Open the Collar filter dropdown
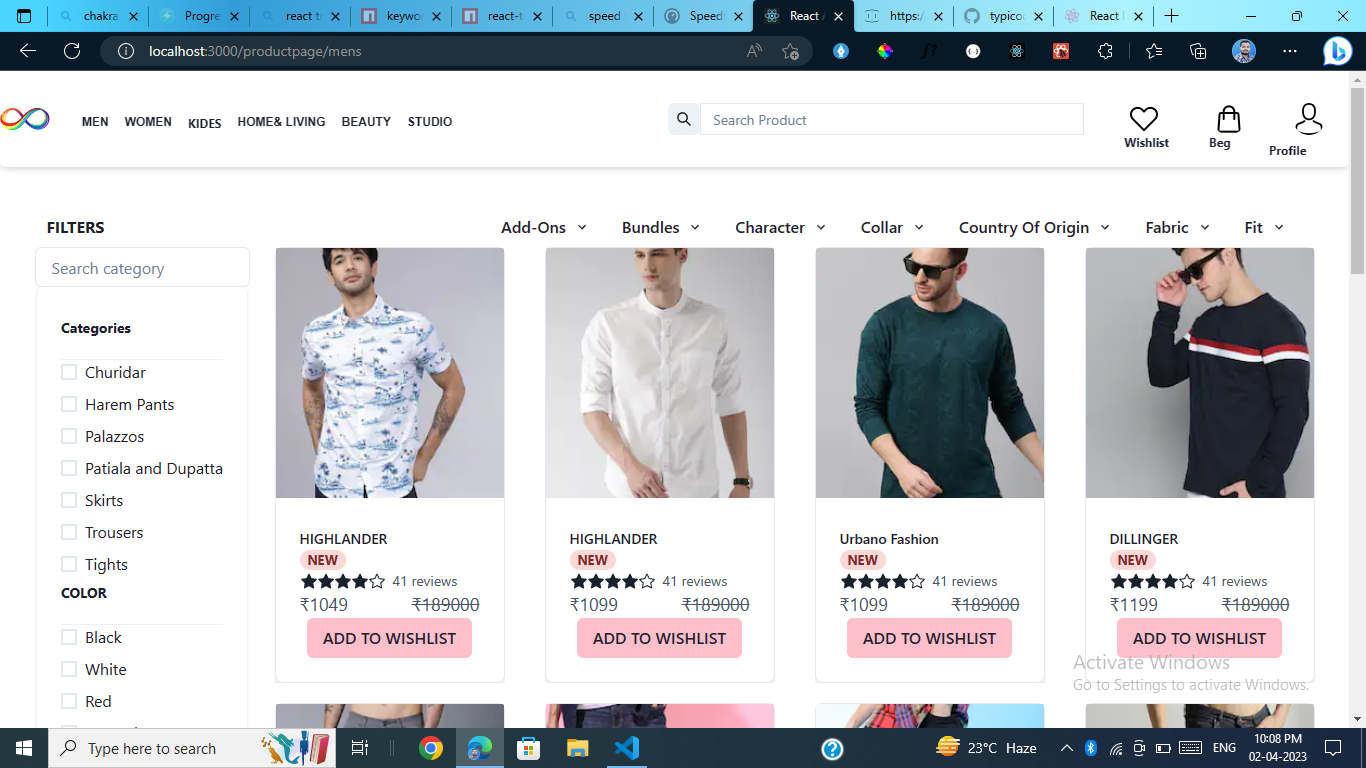Screen dimensions: 1366x768 click(892, 227)
